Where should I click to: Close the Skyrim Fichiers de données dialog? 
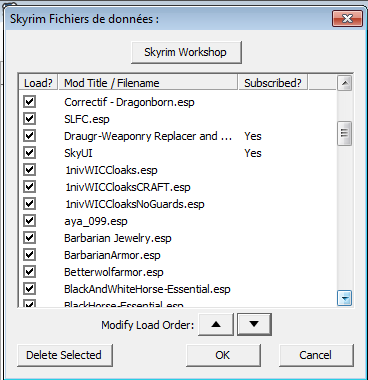[x=347, y=18]
